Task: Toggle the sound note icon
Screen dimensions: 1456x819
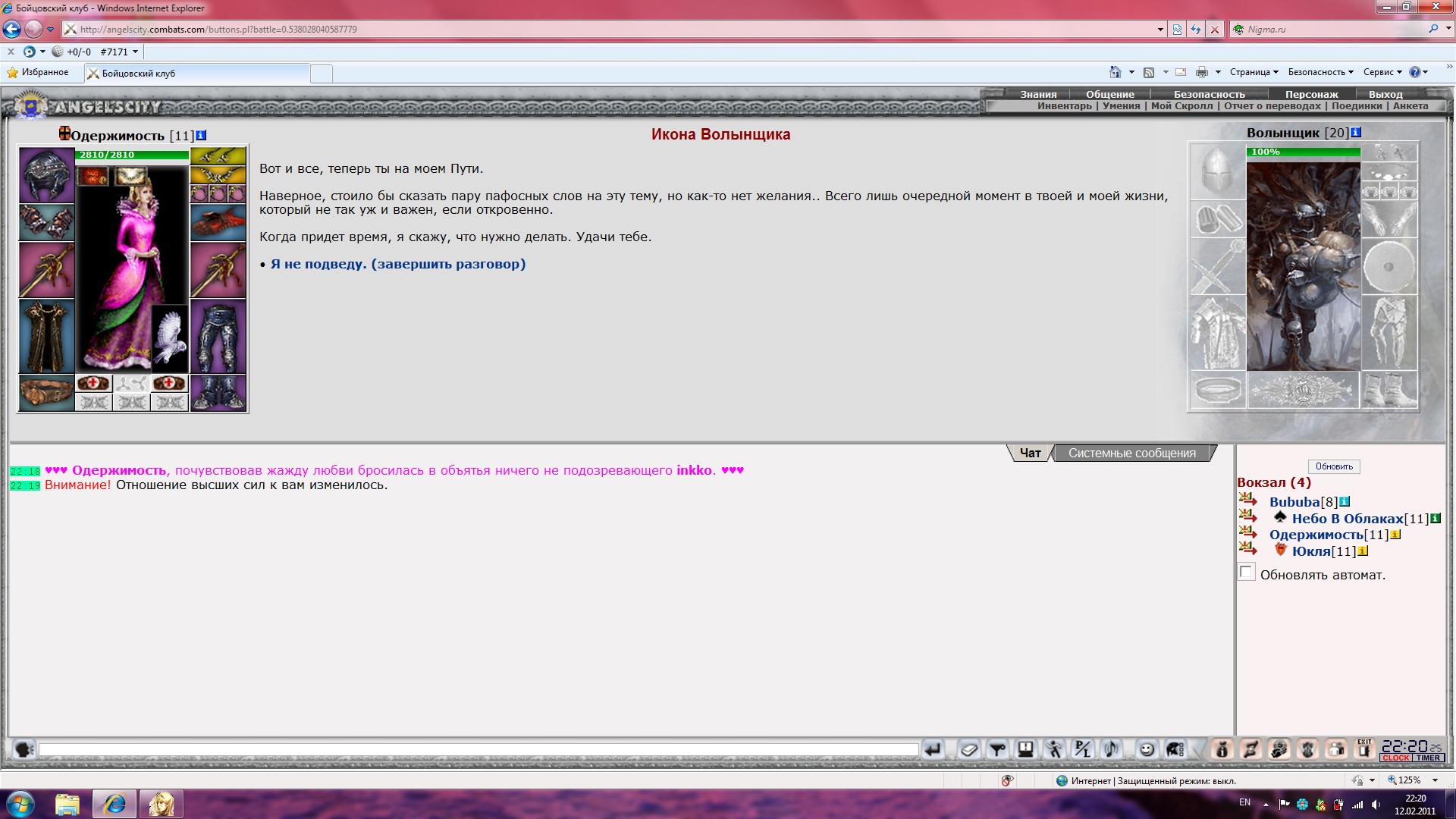Action: [x=1111, y=749]
